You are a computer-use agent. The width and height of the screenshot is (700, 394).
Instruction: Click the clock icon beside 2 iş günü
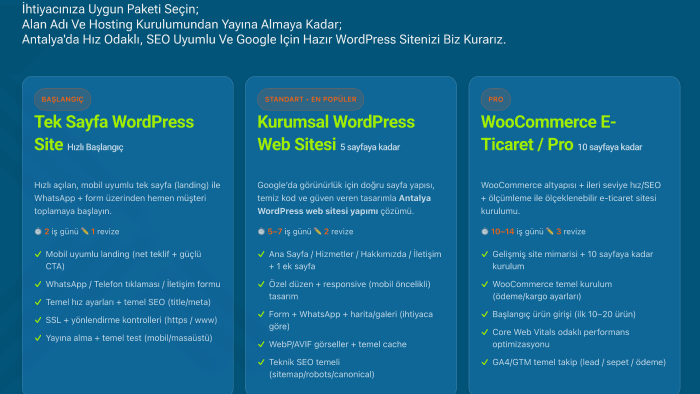point(38,231)
